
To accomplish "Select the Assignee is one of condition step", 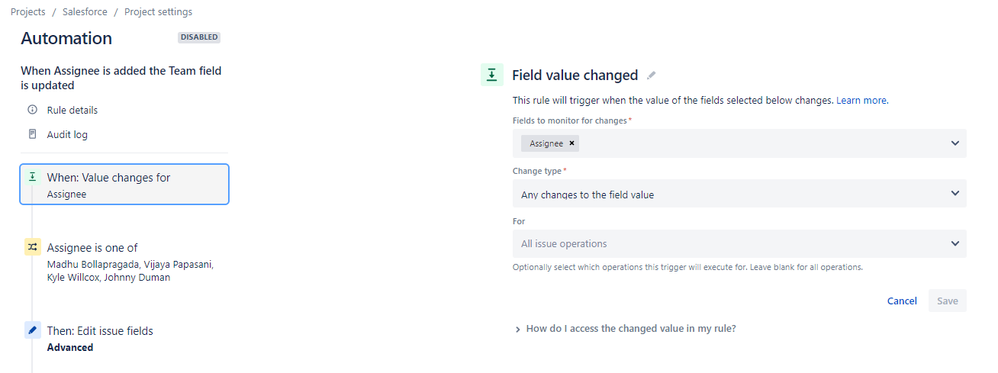I will [x=124, y=262].
